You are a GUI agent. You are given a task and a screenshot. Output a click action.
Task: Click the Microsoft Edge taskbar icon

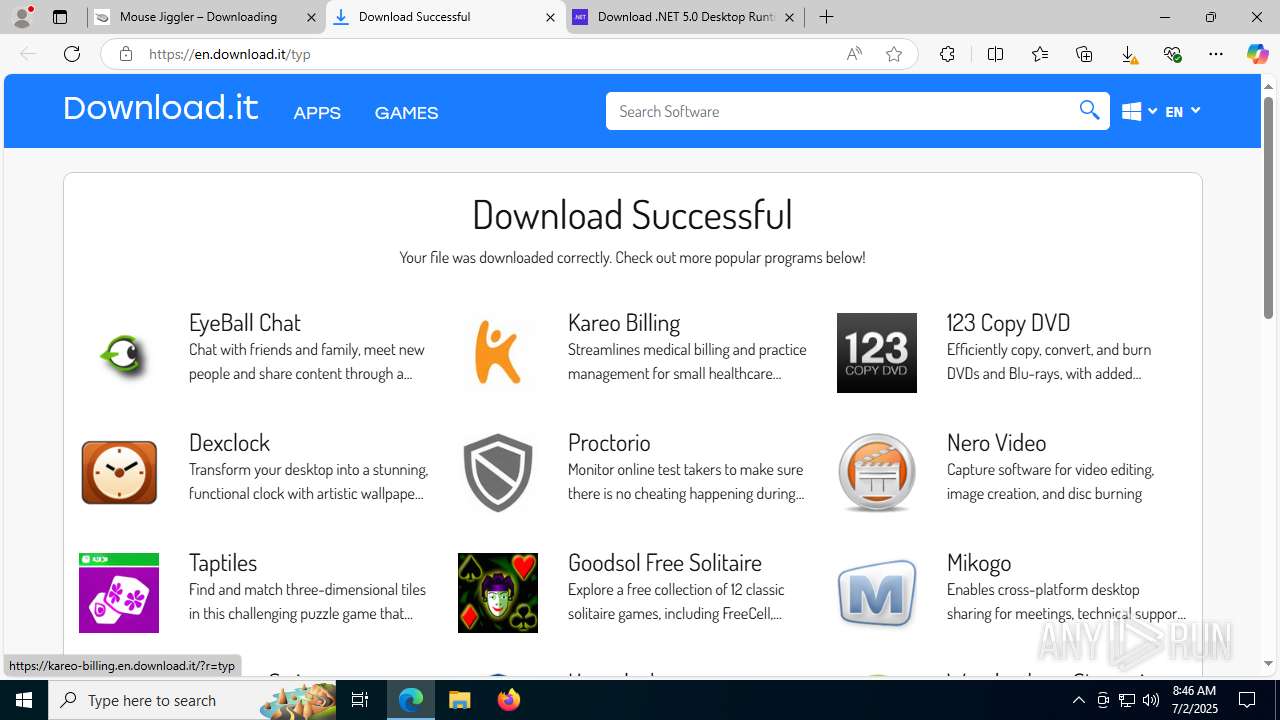411,700
